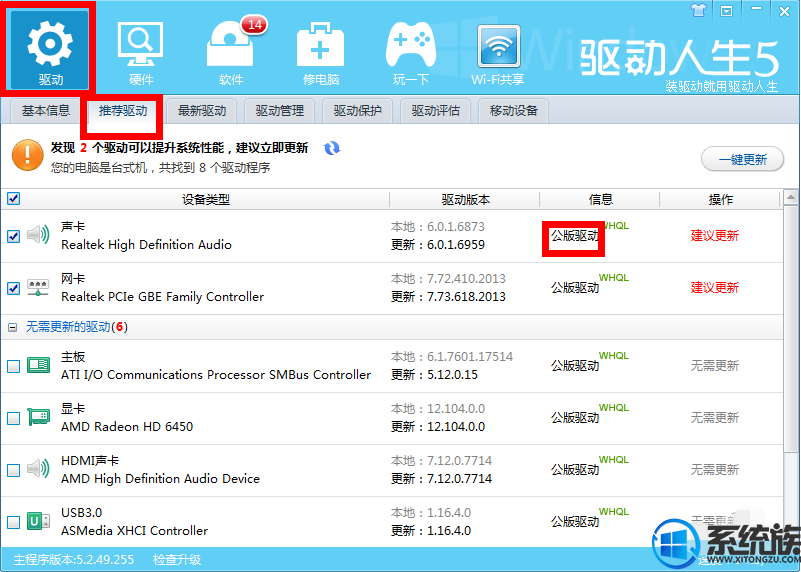Open the 软件 software section
Screen dimensions: 801x572
point(231,54)
